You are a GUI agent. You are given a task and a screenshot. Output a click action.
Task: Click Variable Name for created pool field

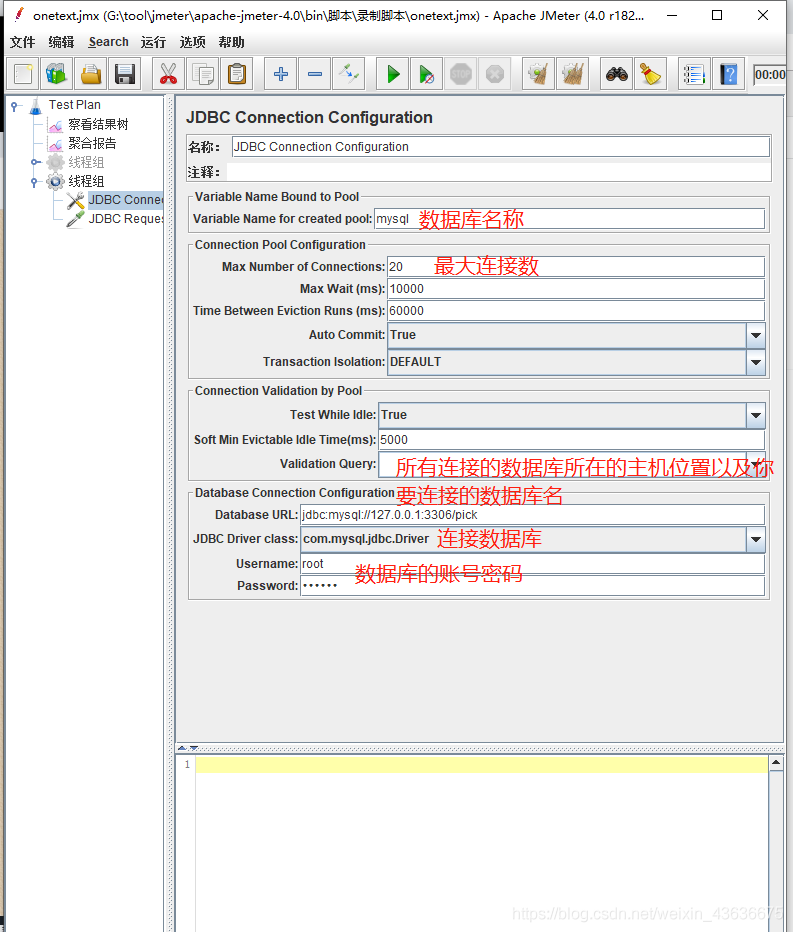(569, 219)
